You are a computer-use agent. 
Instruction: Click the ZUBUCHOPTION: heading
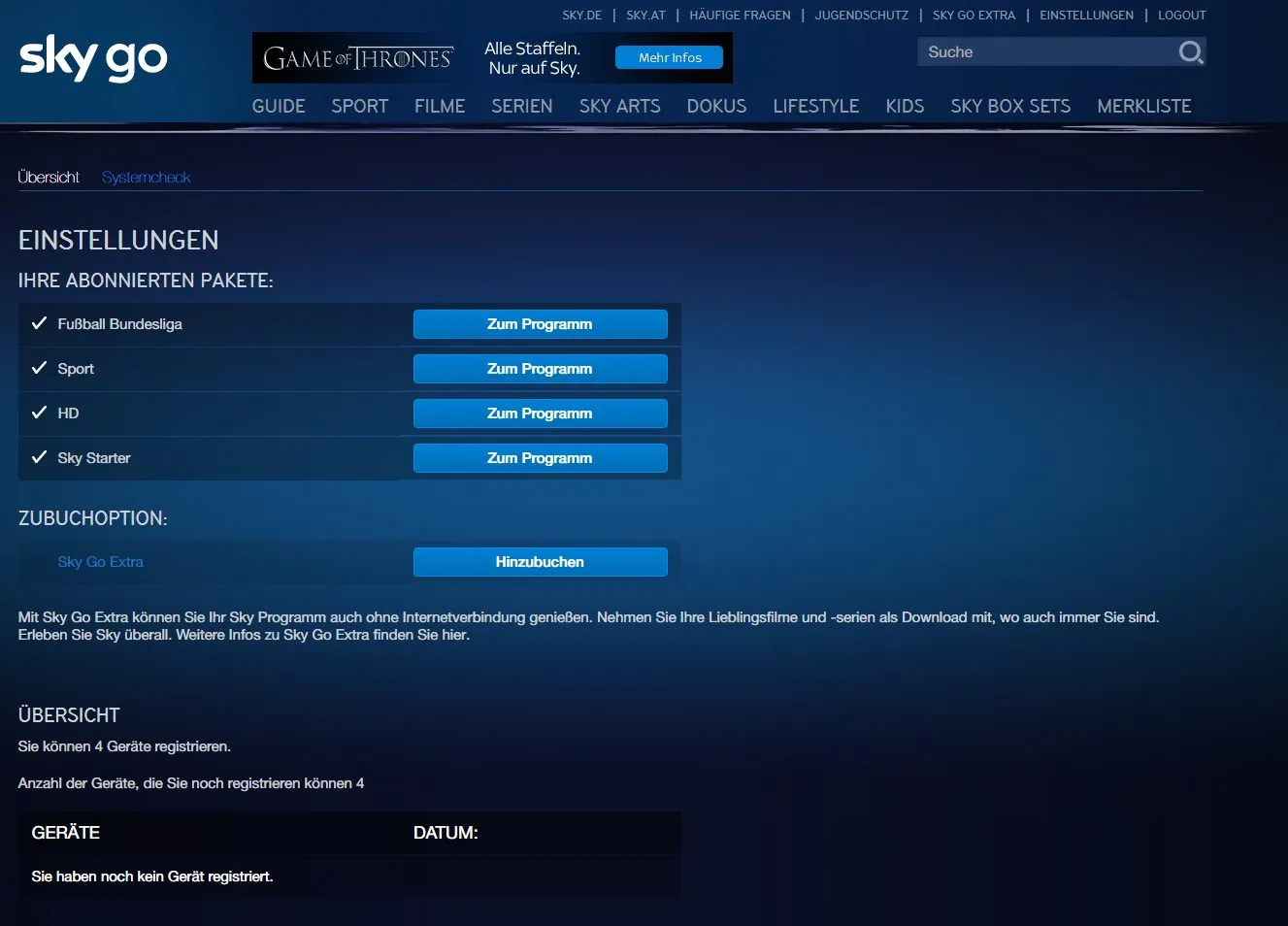point(93,518)
